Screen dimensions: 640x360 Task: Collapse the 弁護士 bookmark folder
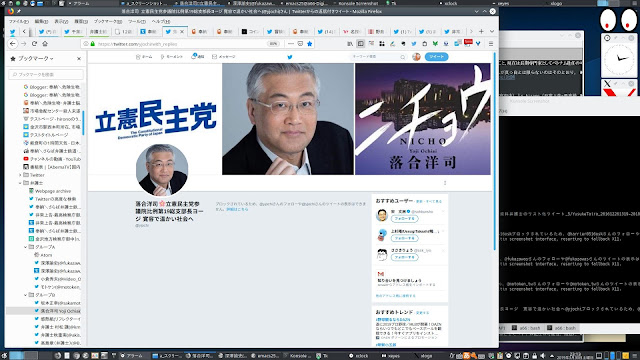click(20, 183)
